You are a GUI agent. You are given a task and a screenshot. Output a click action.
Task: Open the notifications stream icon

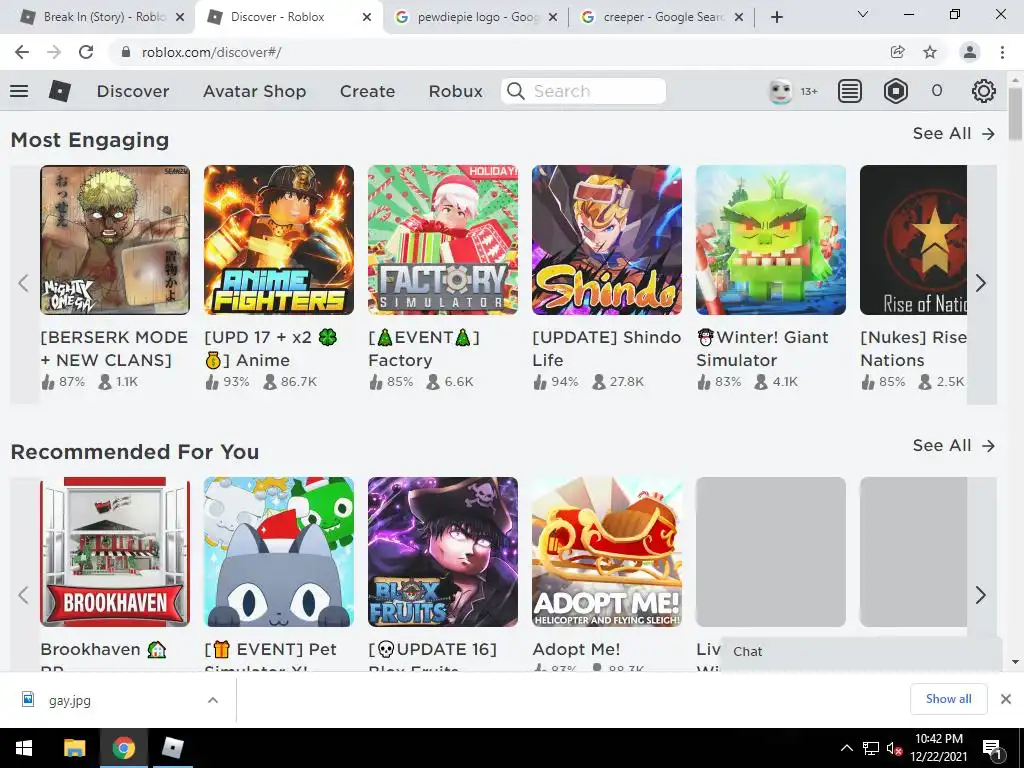[849, 91]
